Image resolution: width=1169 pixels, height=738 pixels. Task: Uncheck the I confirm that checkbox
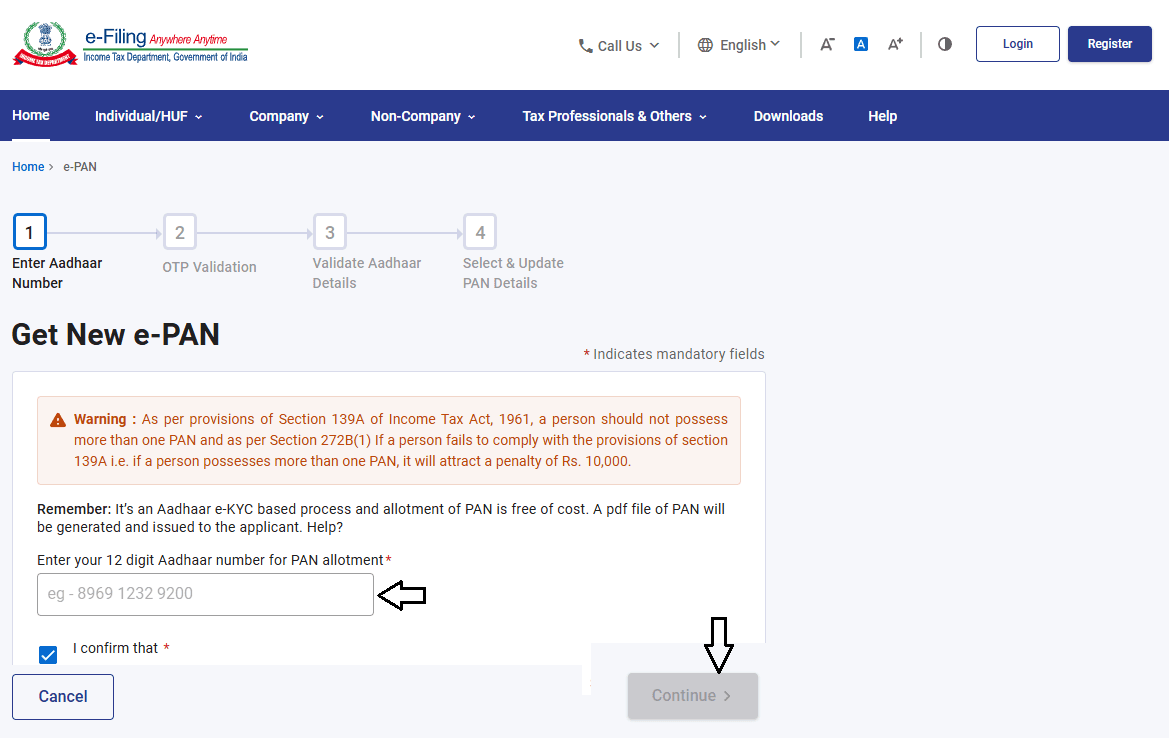[48, 654]
